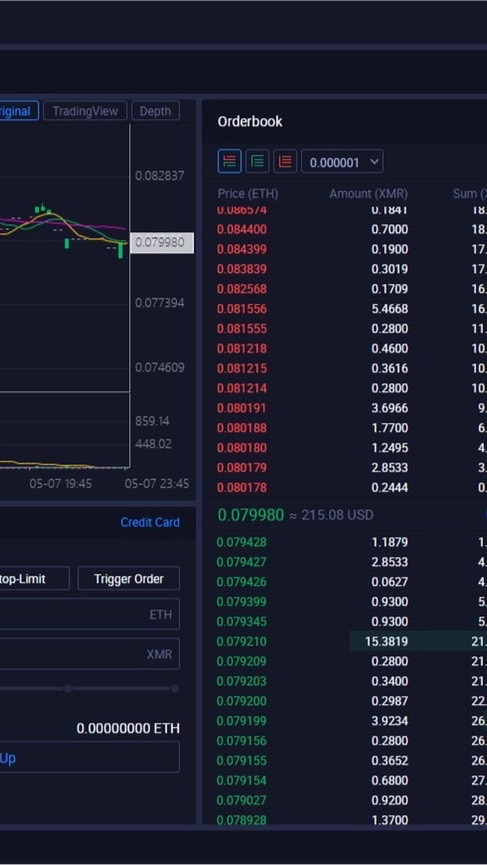Image resolution: width=487 pixels, height=865 pixels.
Task: Select bid price 0.079345
Action: 242,622
